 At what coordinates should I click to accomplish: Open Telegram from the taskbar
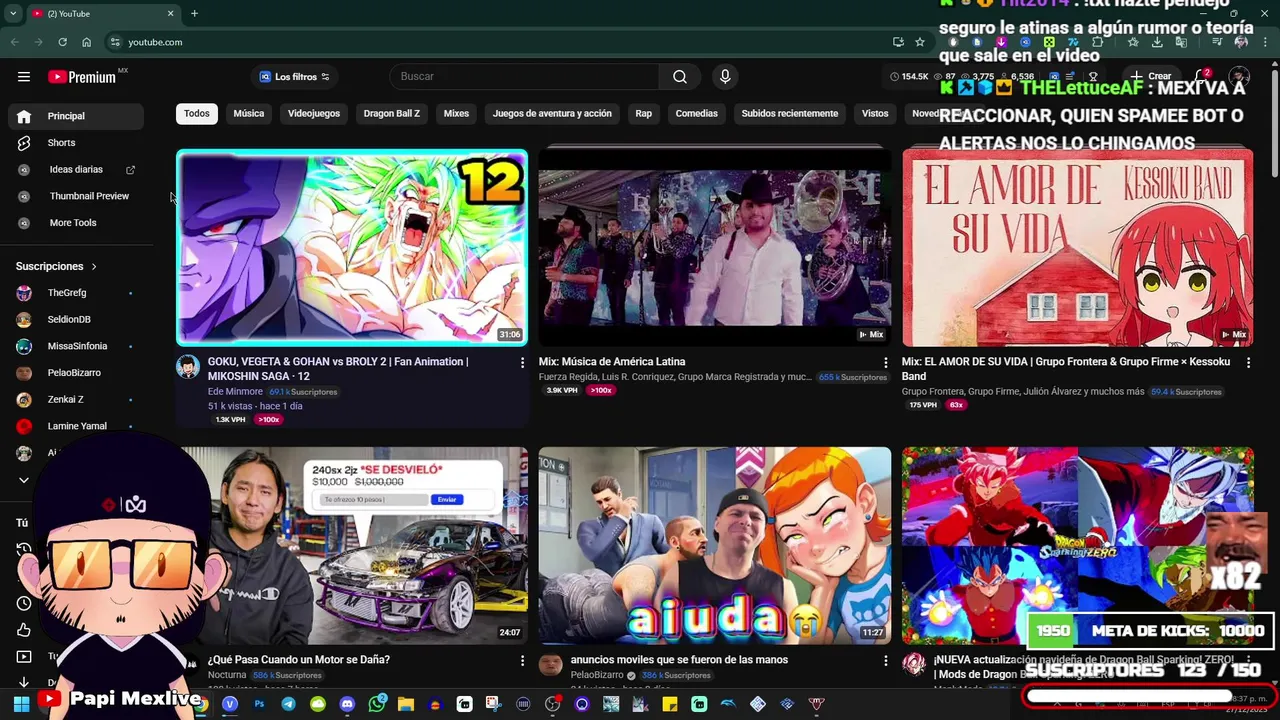[288, 704]
